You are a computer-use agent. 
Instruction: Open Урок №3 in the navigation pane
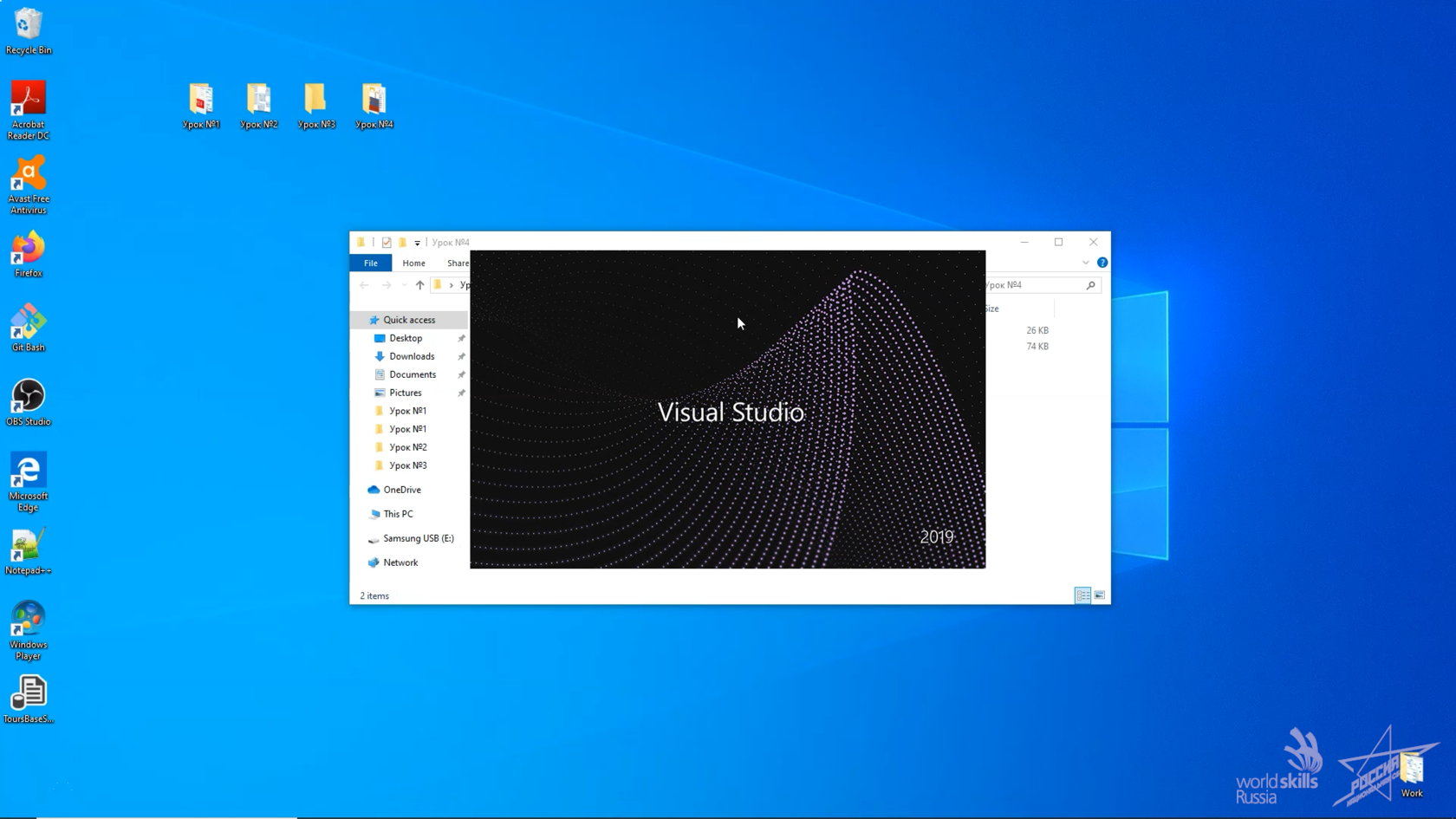(407, 465)
